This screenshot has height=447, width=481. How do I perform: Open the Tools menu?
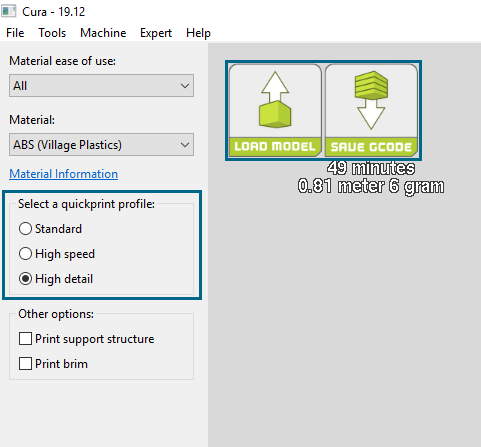pos(52,33)
